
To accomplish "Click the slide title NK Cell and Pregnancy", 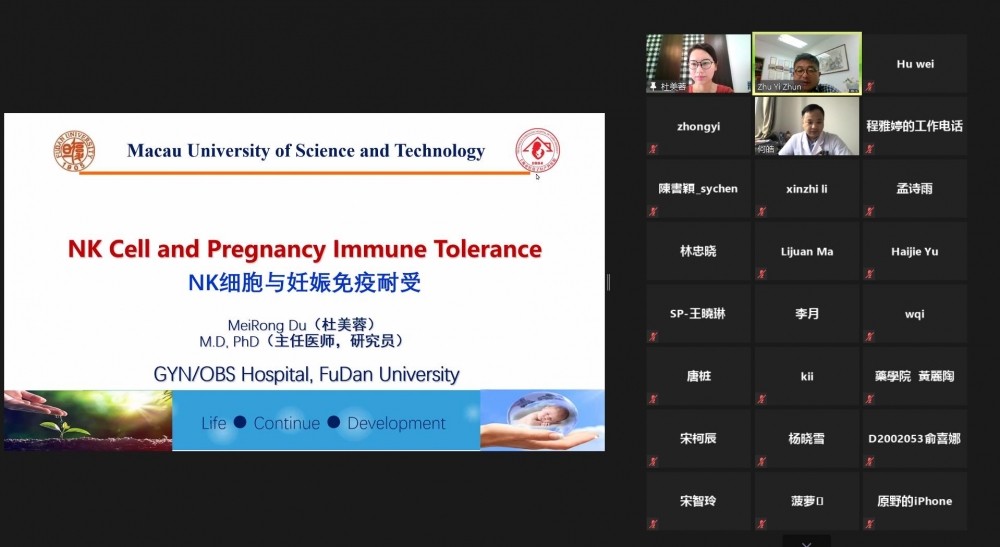I will pyautogui.click(x=304, y=249).
